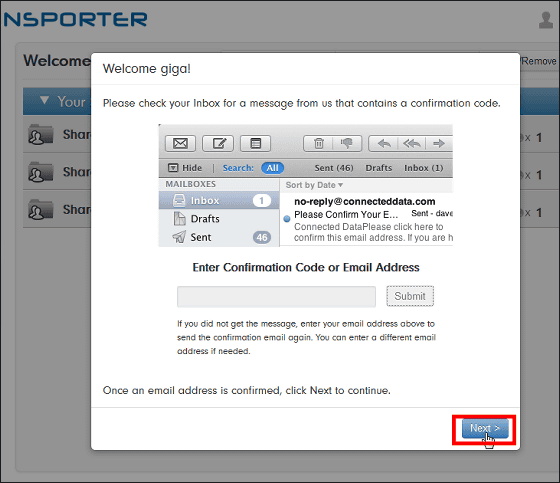Viewport: 560px width, 483px height.
Task: Focus the confirmation code input field
Action: pyautogui.click(x=276, y=297)
